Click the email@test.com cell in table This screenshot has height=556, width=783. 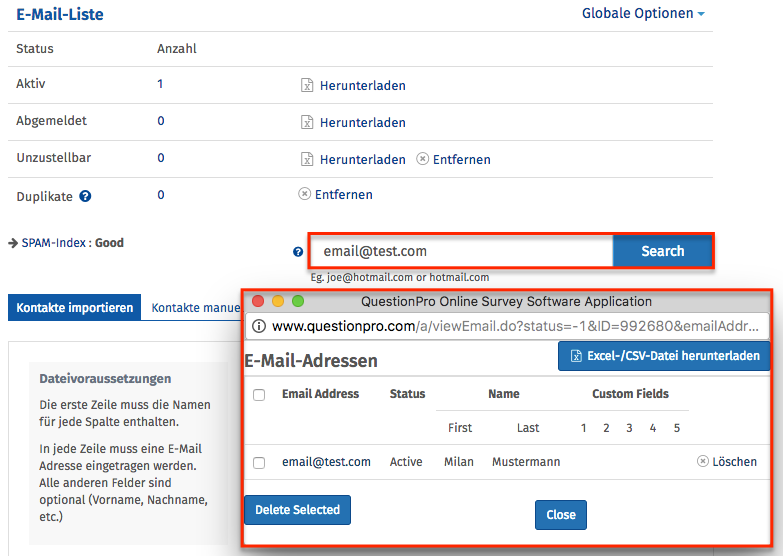pos(326,462)
